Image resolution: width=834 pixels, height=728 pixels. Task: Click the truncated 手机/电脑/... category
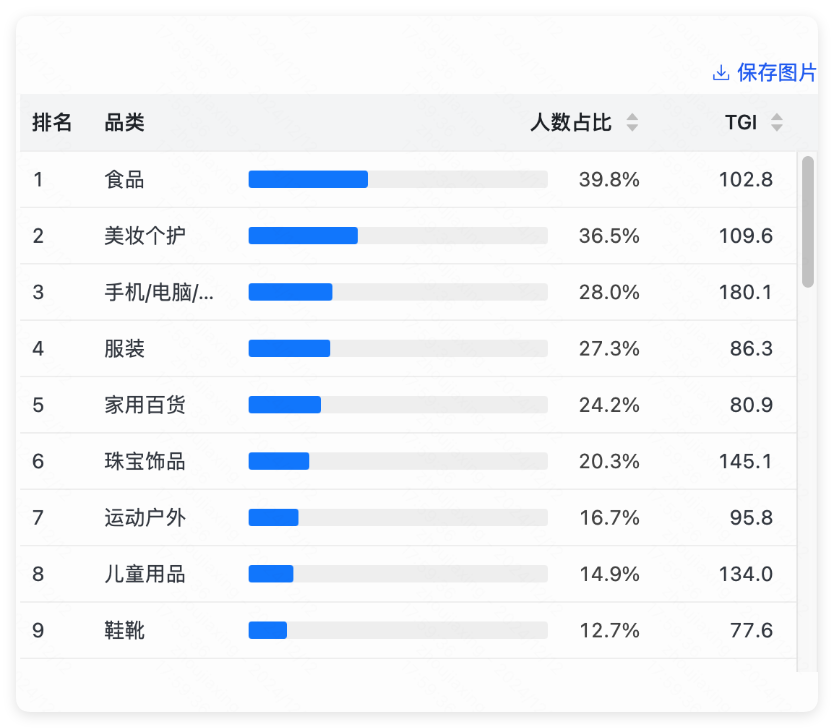point(158,293)
